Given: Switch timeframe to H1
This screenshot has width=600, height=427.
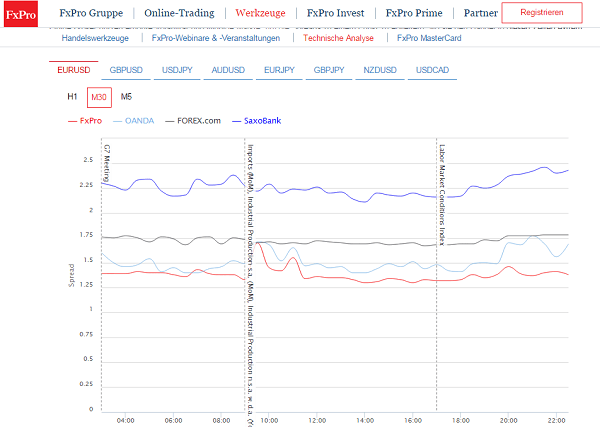Looking at the screenshot, I should point(72,97).
